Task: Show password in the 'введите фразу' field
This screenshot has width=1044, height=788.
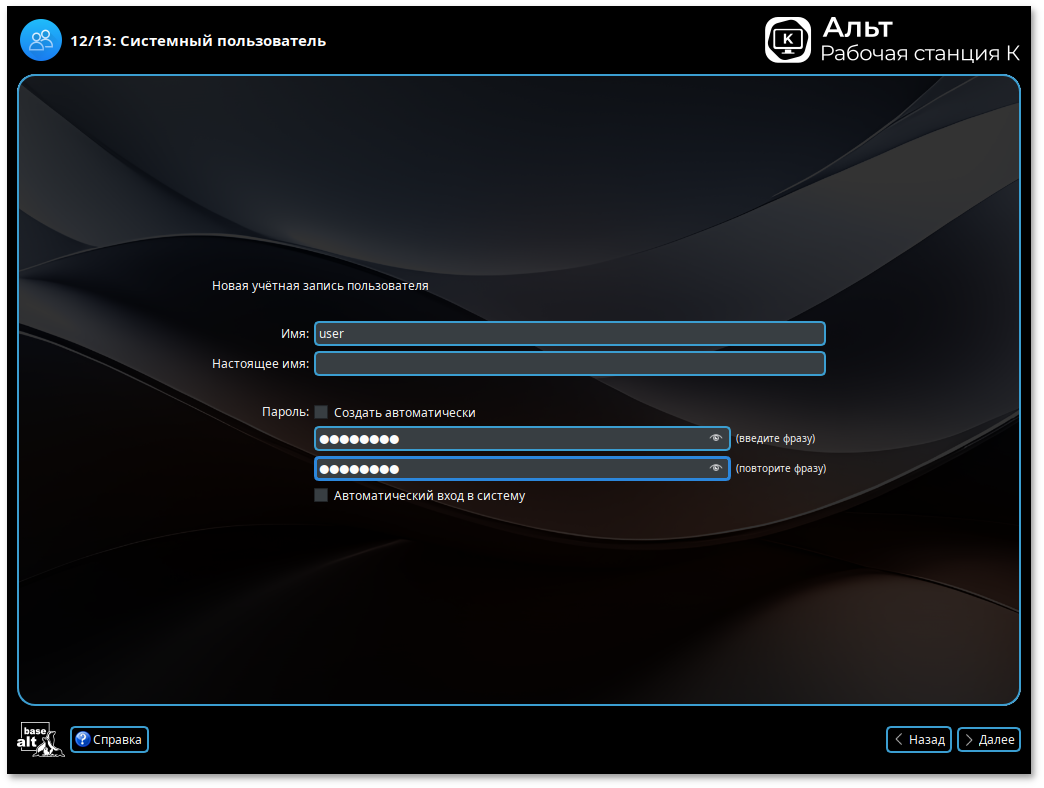Action: (715, 438)
